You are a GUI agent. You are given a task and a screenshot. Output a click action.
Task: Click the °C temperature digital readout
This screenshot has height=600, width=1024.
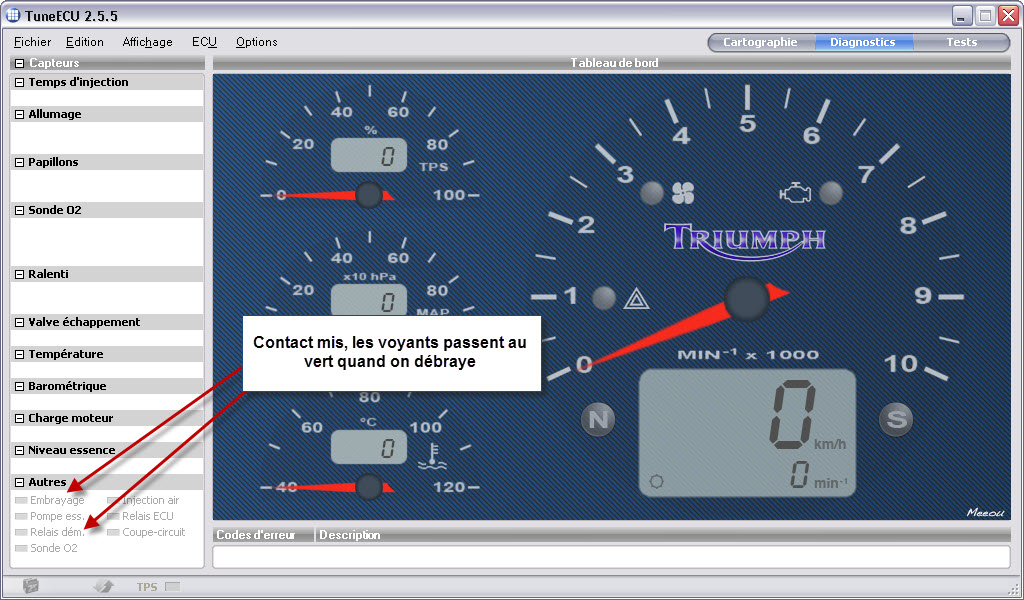tap(369, 447)
